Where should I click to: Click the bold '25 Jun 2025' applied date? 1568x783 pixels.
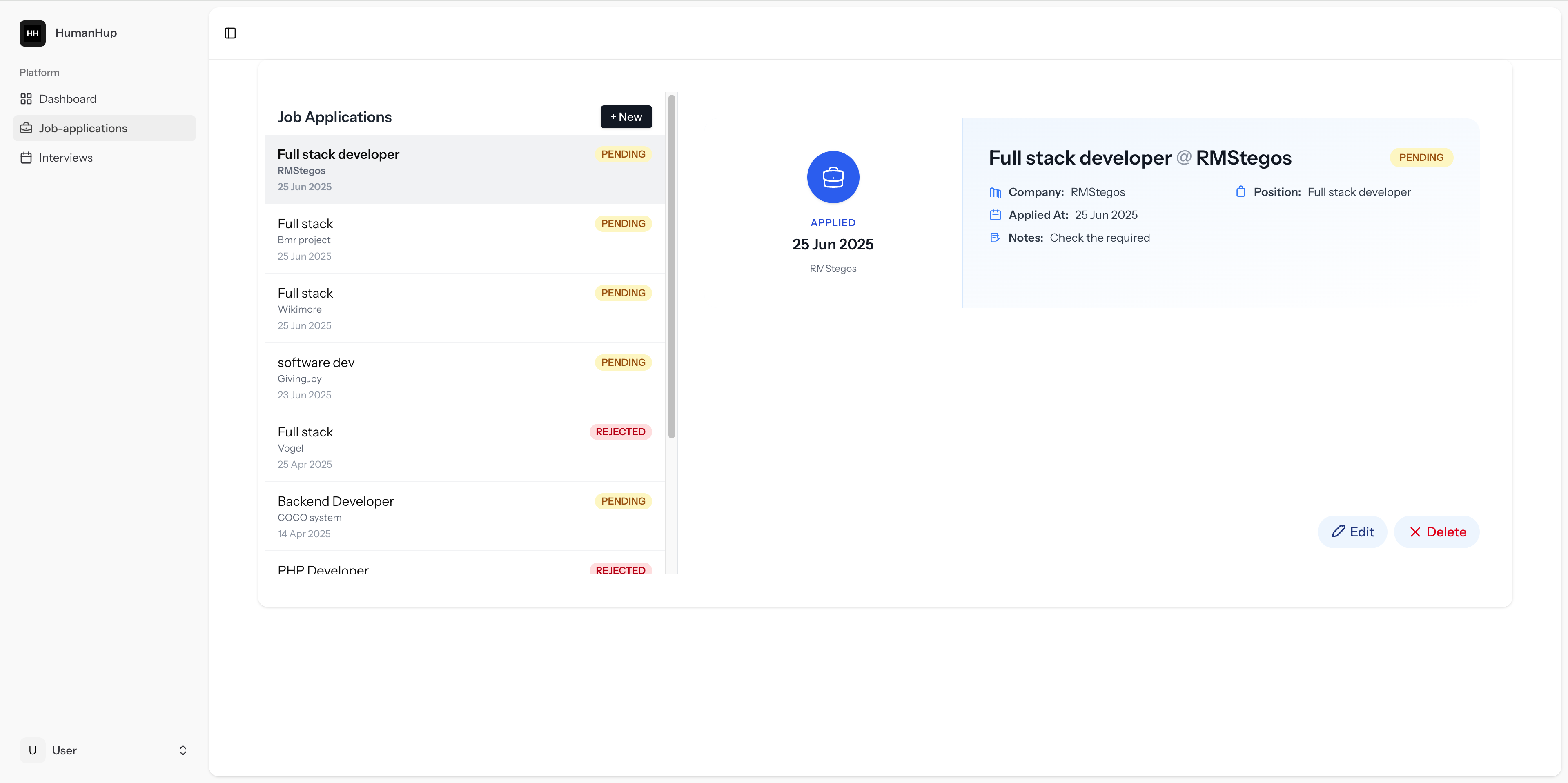(x=833, y=244)
